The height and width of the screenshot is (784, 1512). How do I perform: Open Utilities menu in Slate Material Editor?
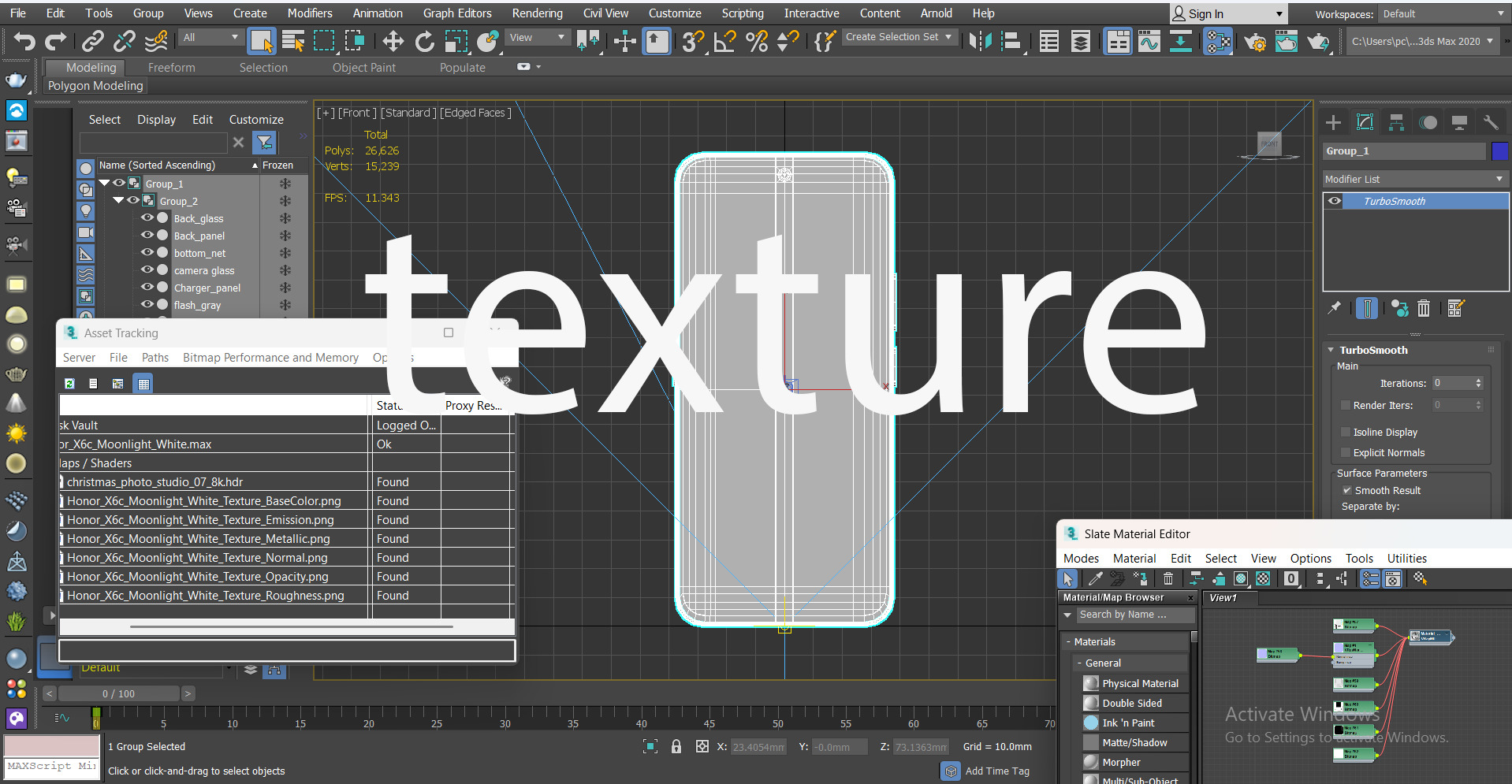(1407, 559)
